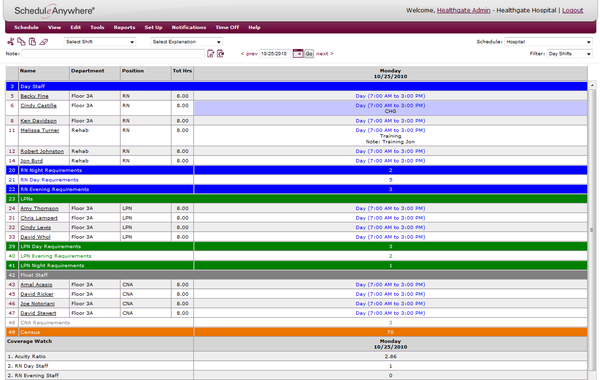Image resolution: width=600 pixels, height=380 pixels.
Task: Open the calendar date picker icon
Action: coord(298,54)
